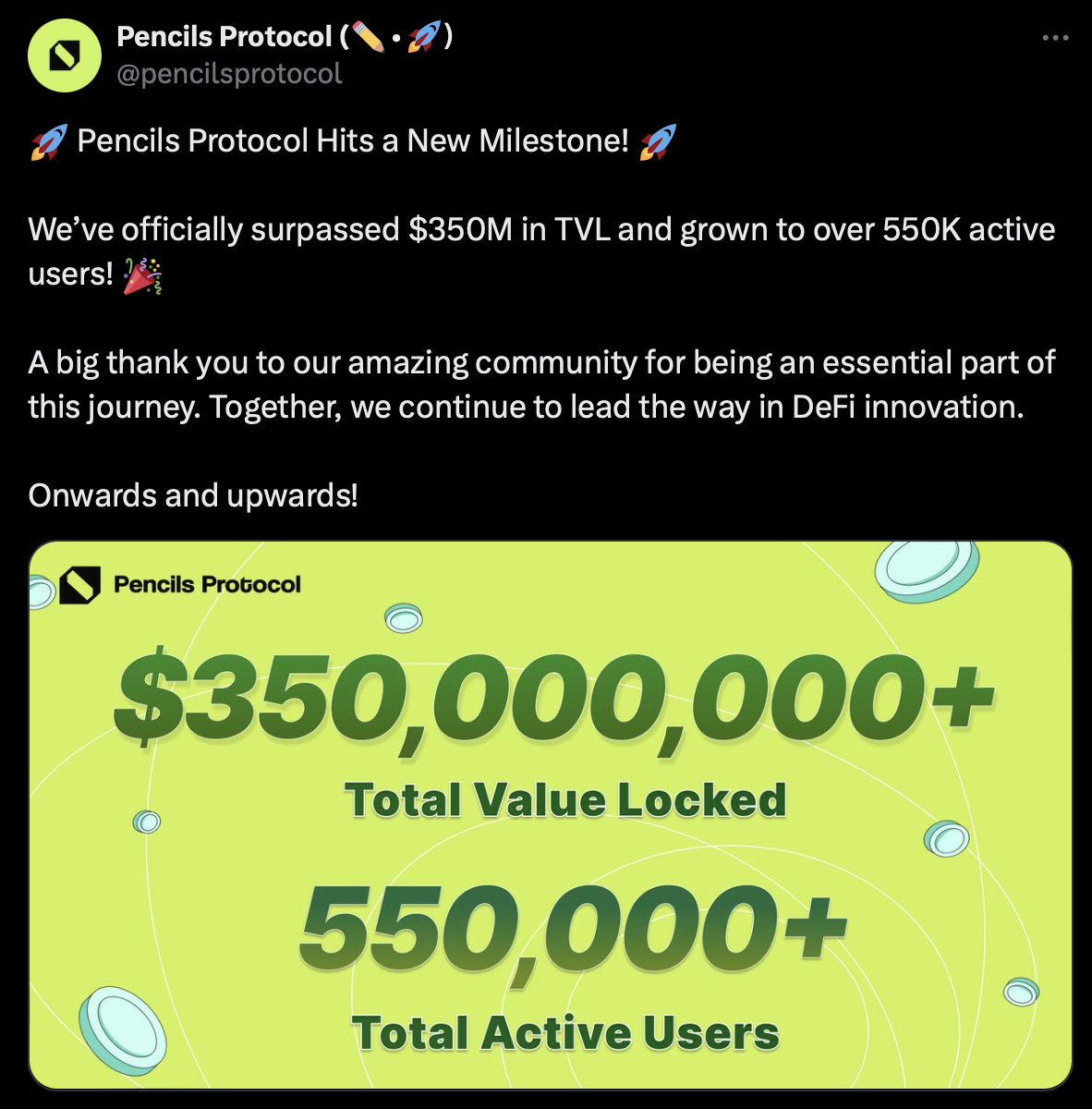Click the black logo icon inside image
The height and width of the screenshot is (1109, 1092).
click(79, 585)
